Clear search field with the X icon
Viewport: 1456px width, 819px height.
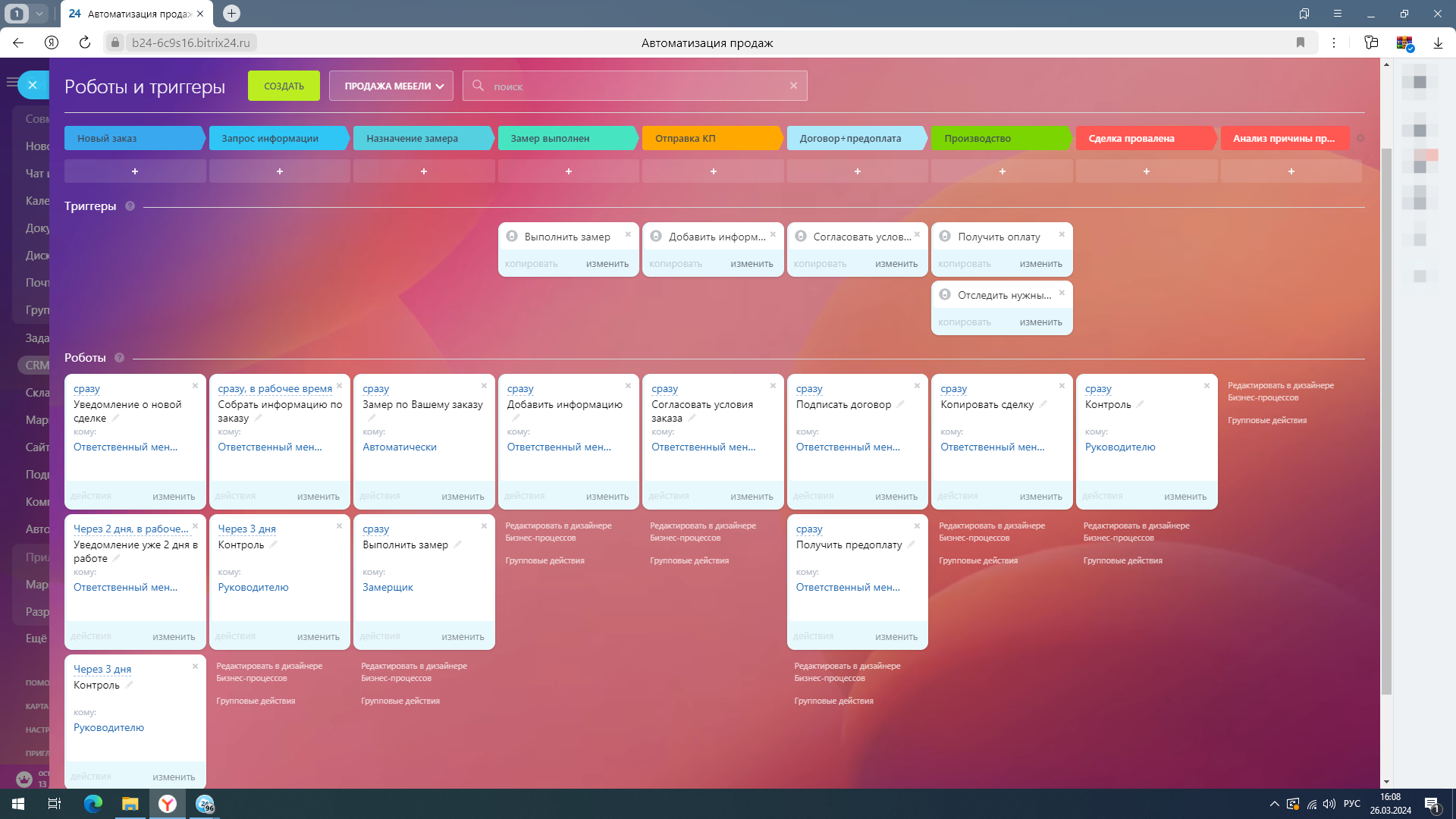point(793,86)
